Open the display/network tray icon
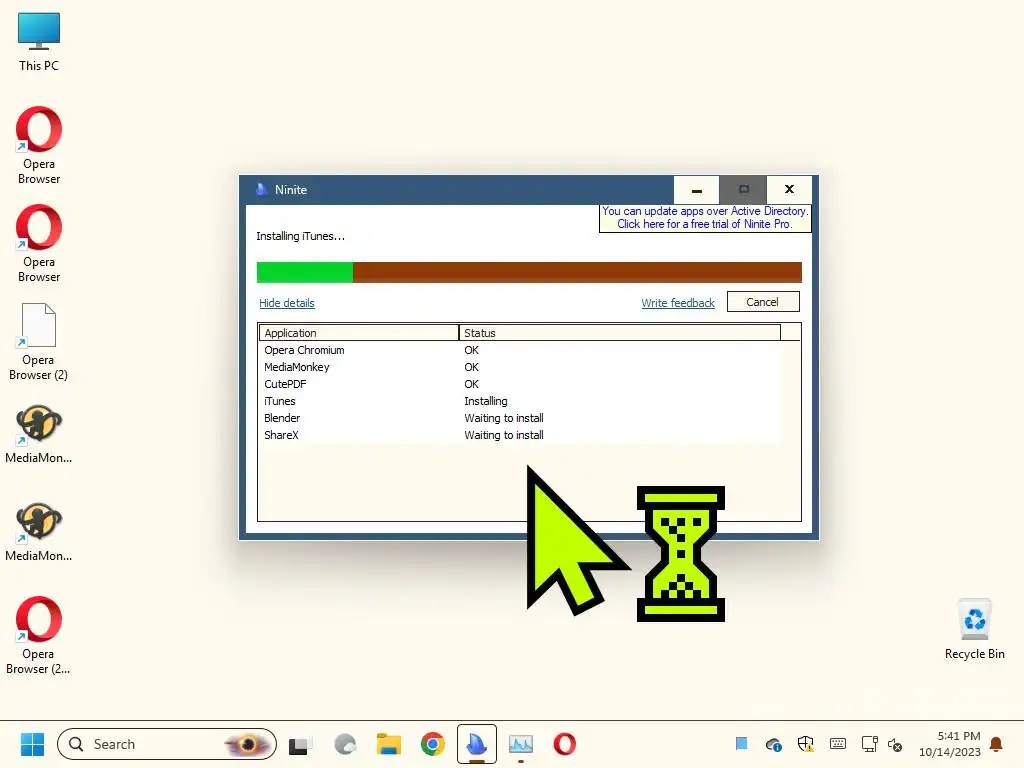 click(869, 744)
